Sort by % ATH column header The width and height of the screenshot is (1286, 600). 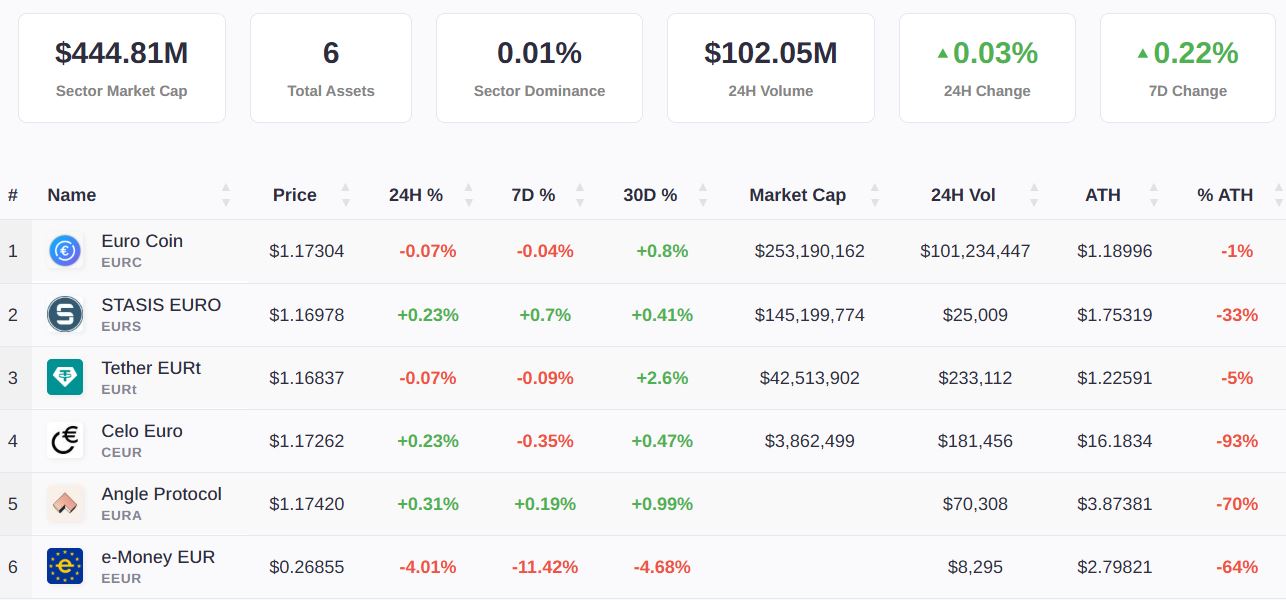pos(1225,195)
